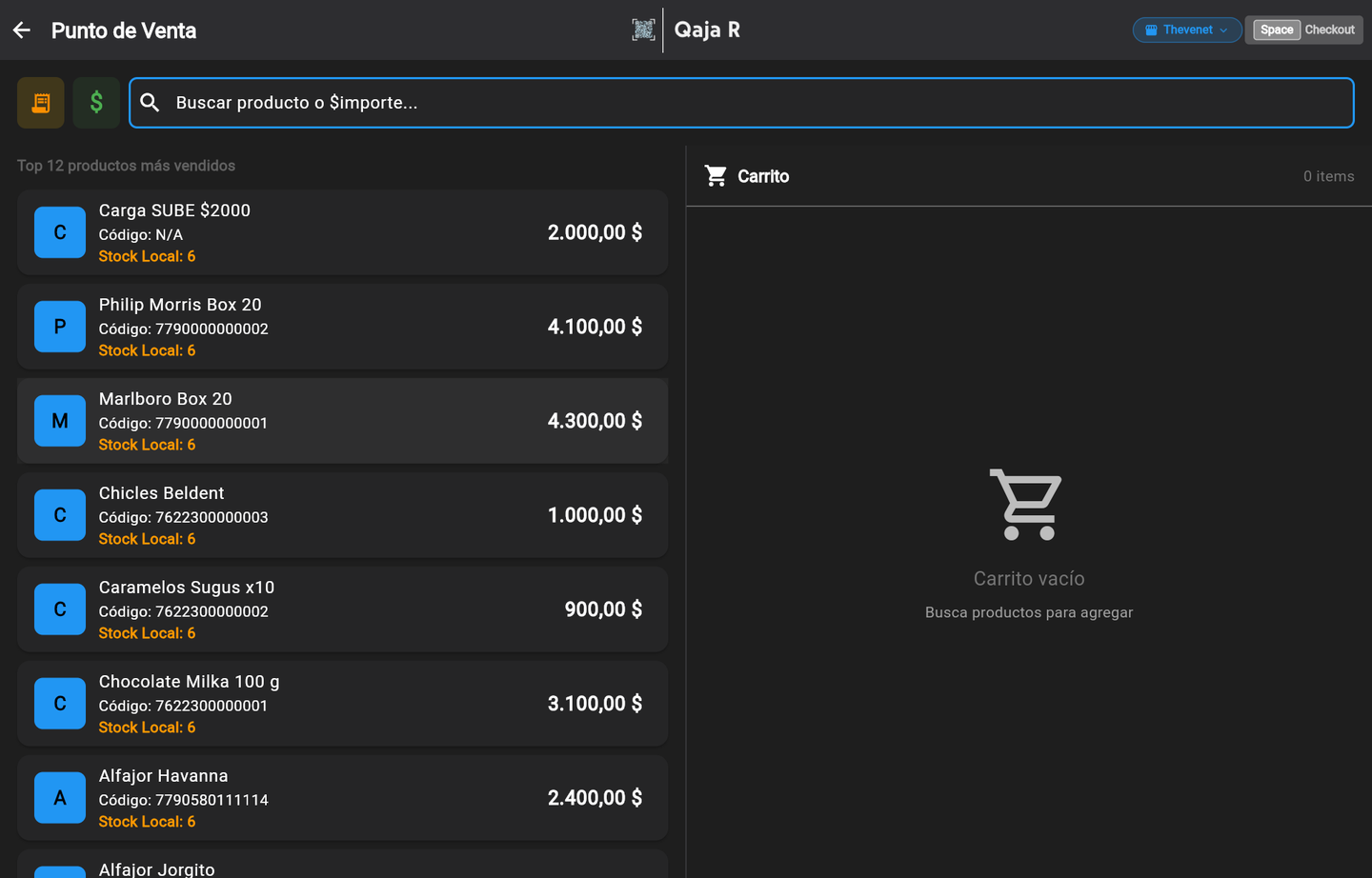Click the 4.100,00 $ price

click(595, 327)
